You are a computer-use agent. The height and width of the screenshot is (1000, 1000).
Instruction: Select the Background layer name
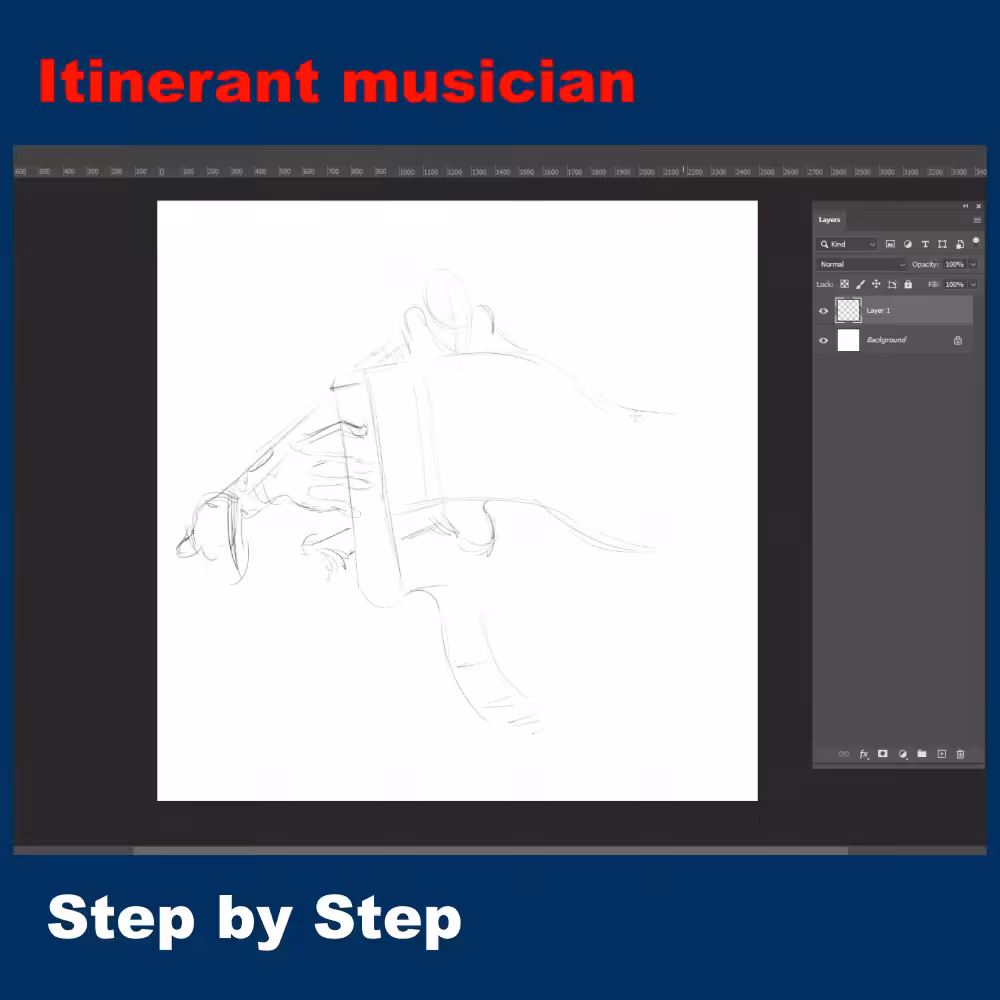click(x=886, y=340)
